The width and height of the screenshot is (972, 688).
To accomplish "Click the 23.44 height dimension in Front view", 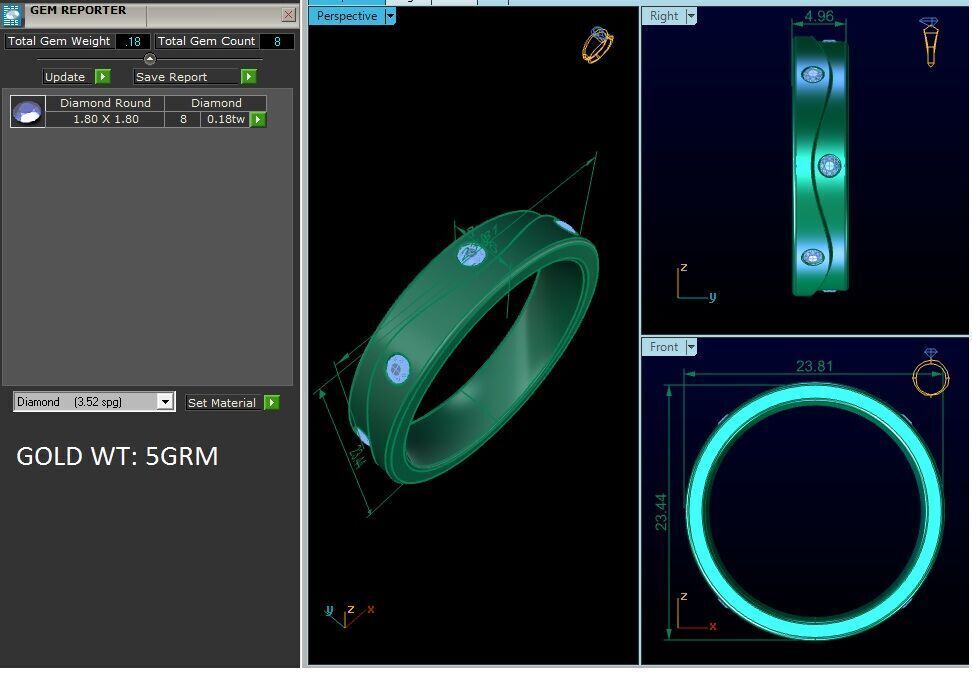I will (x=661, y=512).
